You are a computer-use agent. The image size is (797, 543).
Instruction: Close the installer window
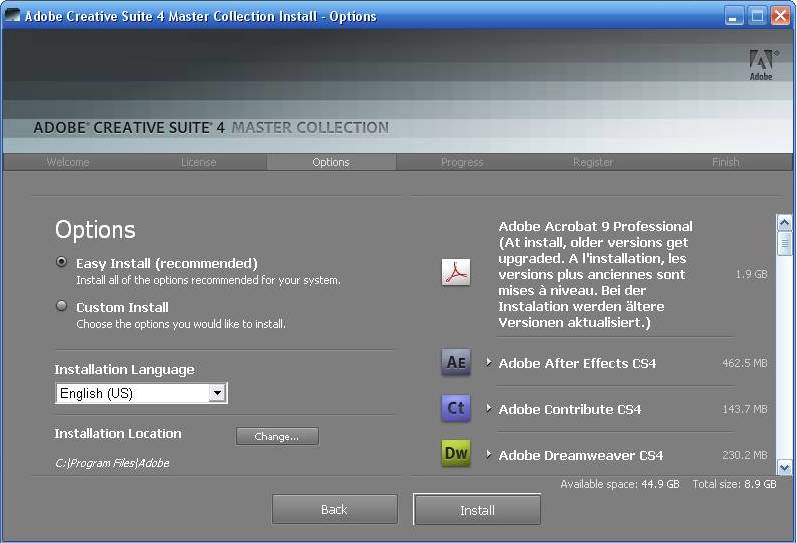780,16
